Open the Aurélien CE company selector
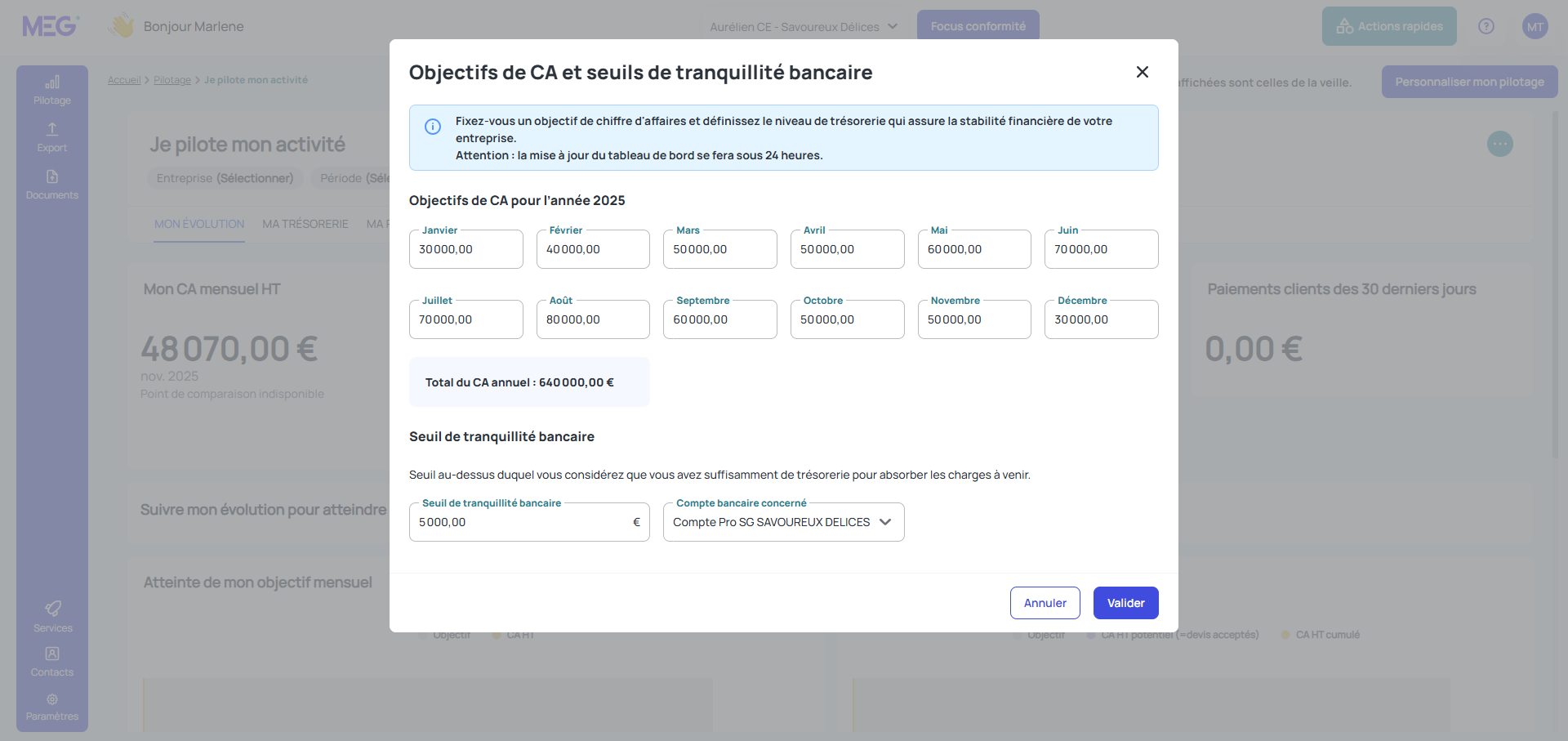Image resolution: width=1568 pixels, height=741 pixels. (x=804, y=27)
